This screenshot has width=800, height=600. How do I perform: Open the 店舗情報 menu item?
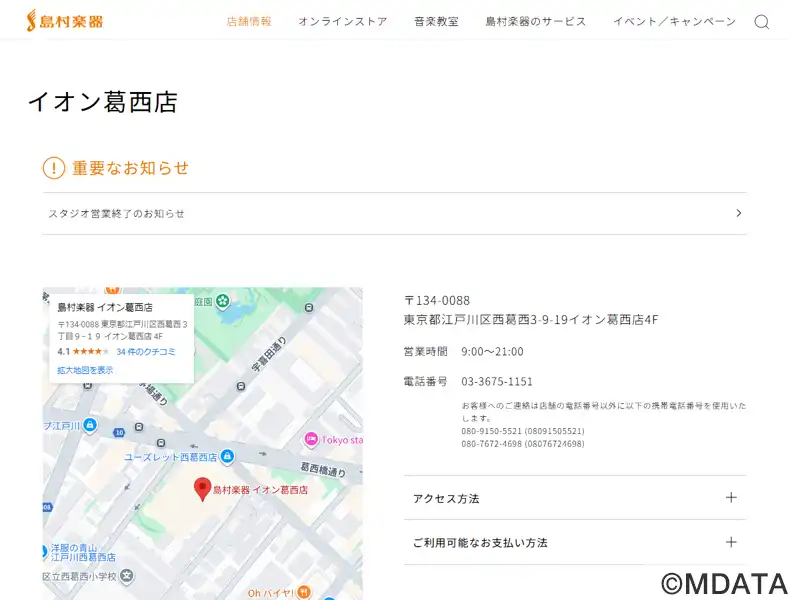tap(248, 22)
